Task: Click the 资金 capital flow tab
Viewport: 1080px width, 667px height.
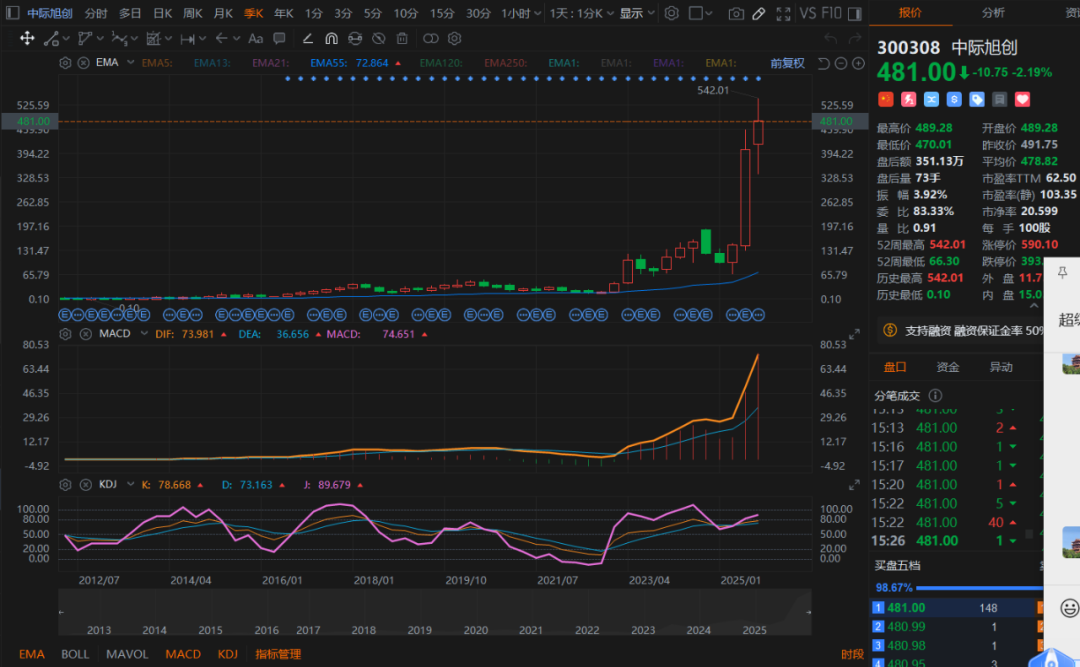Action: tap(948, 367)
